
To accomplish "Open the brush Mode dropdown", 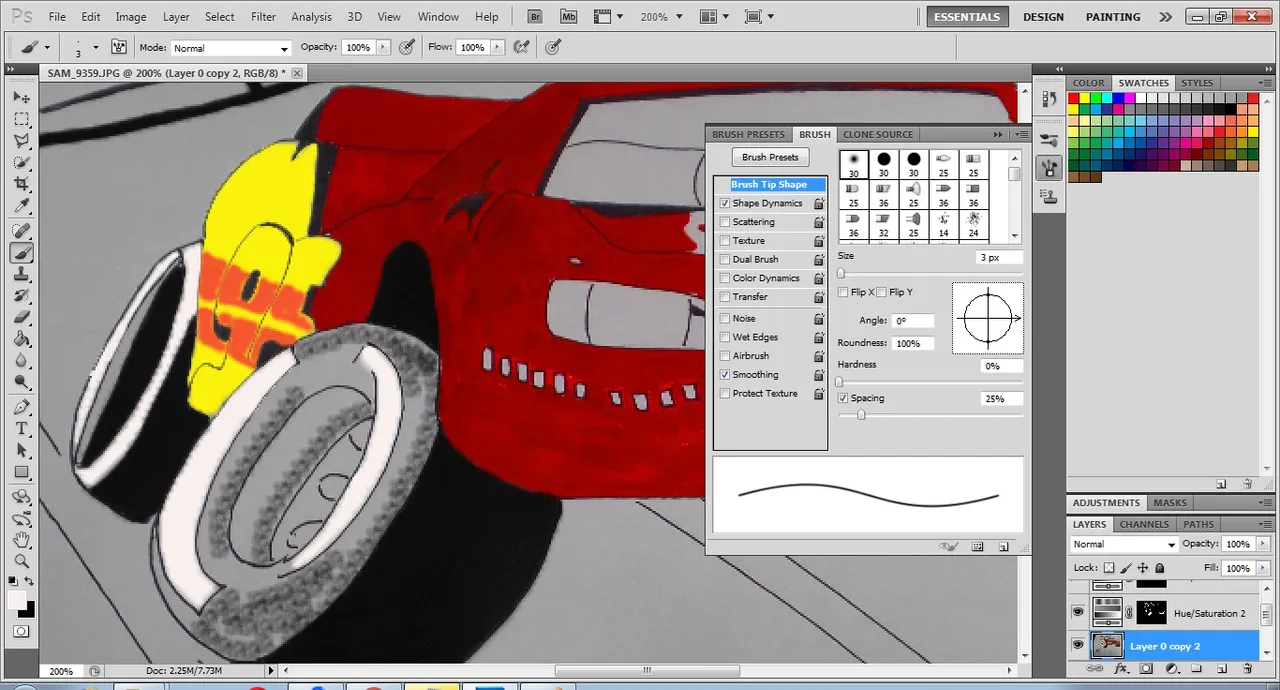I will coord(230,48).
